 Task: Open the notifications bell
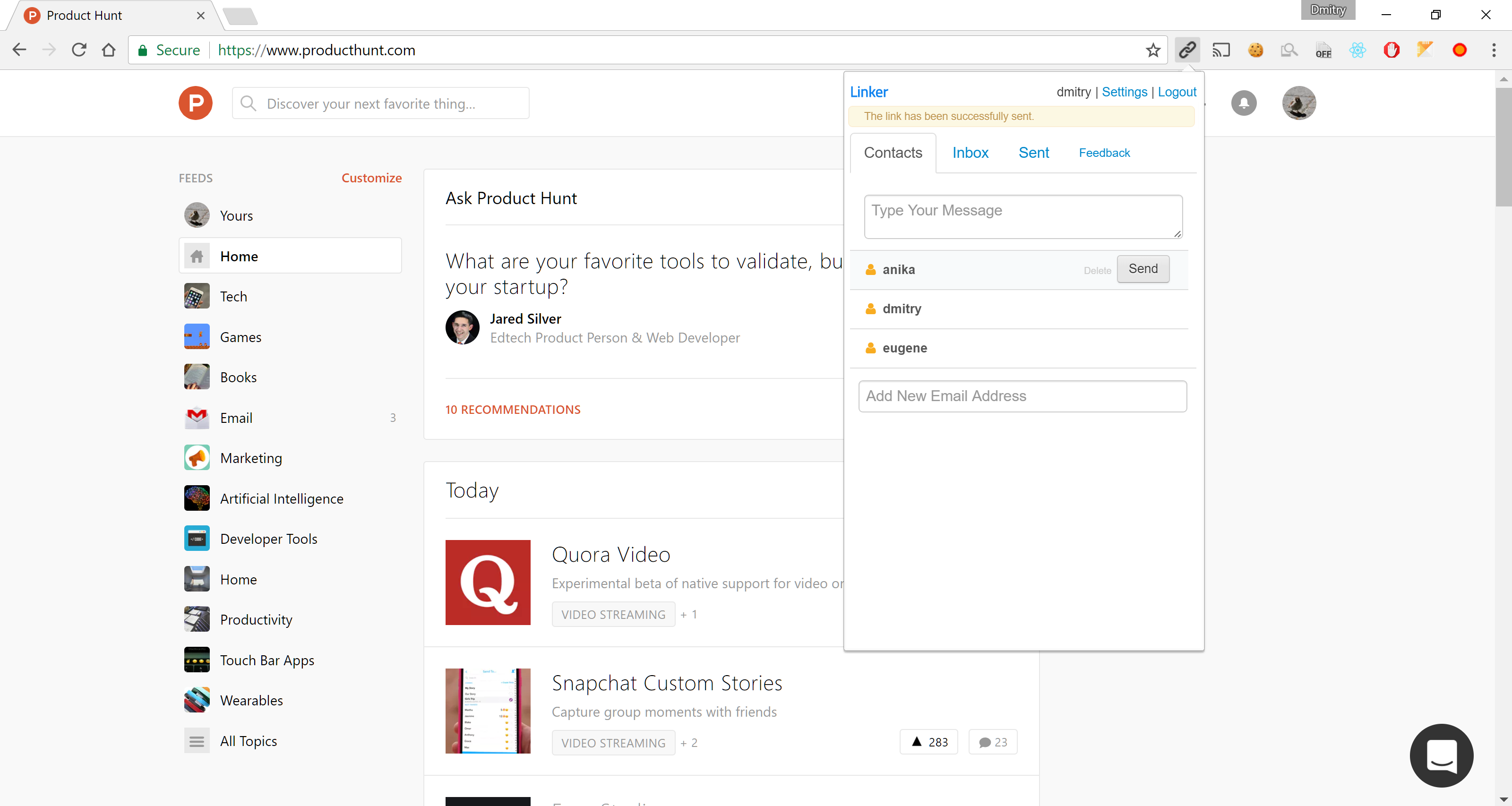tap(1243, 103)
